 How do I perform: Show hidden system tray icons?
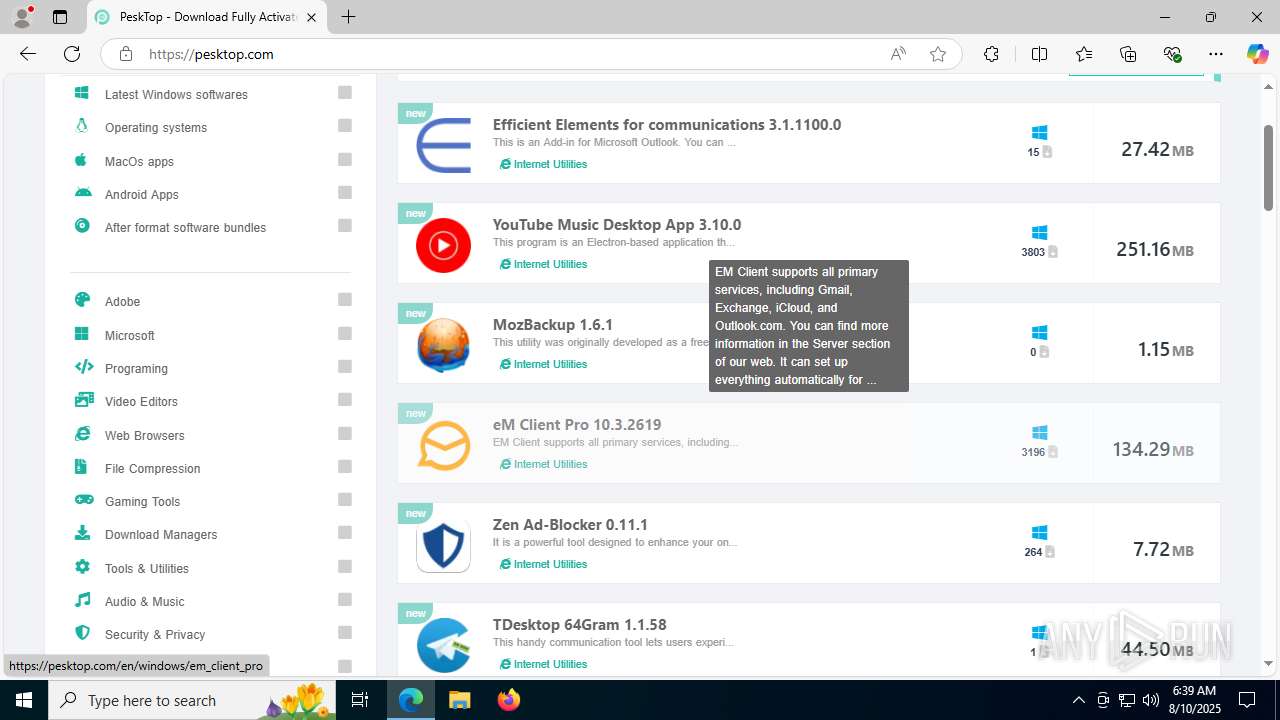(x=1078, y=700)
